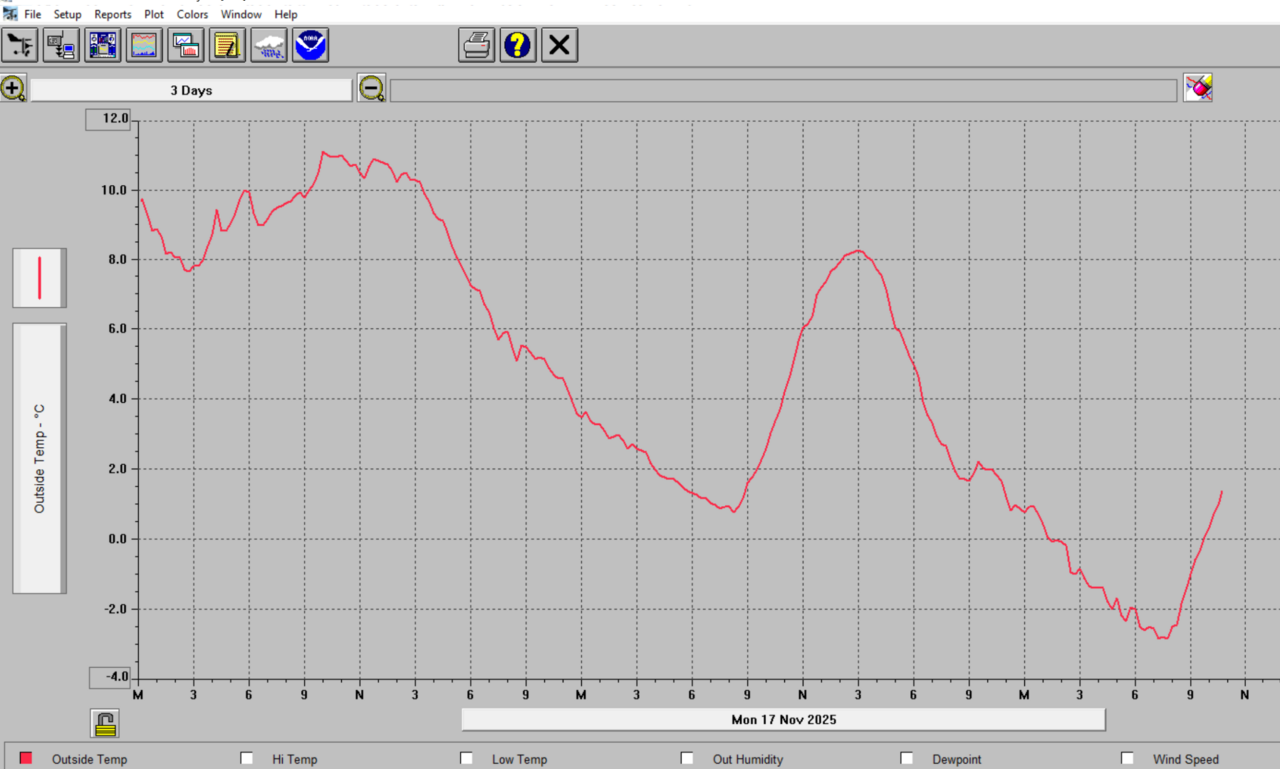Zoom out using the minus magnifier
The height and width of the screenshot is (769, 1280).
tap(372, 89)
